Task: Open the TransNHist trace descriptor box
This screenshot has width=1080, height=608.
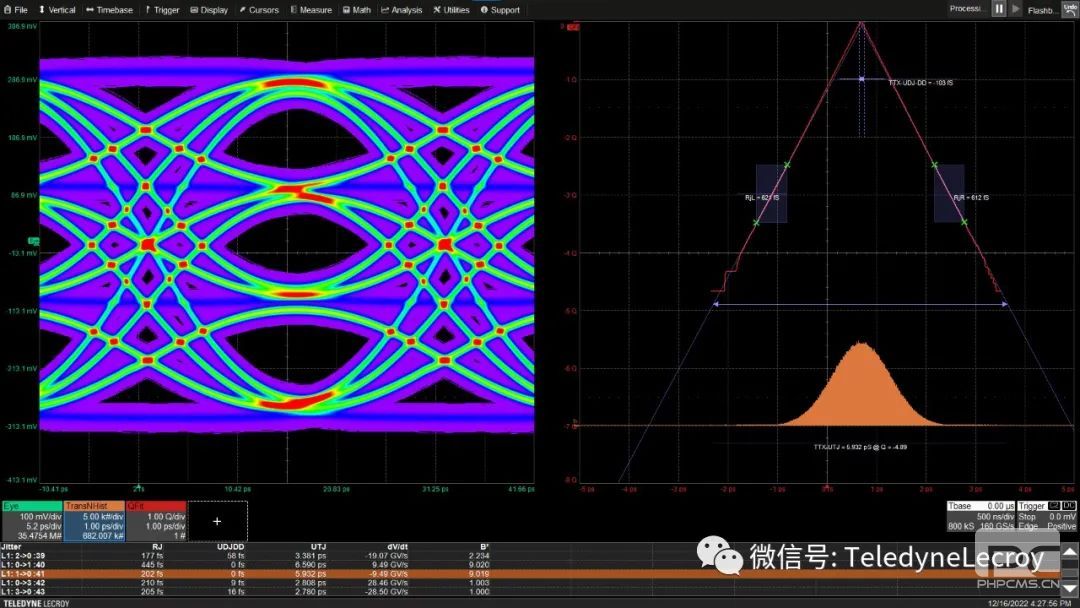Action: click(x=94, y=521)
